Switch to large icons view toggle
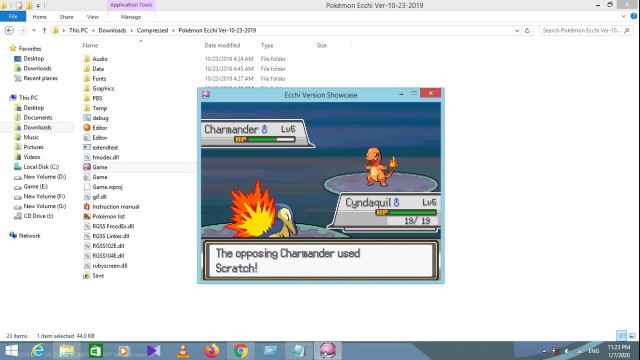 coord(632,336)
